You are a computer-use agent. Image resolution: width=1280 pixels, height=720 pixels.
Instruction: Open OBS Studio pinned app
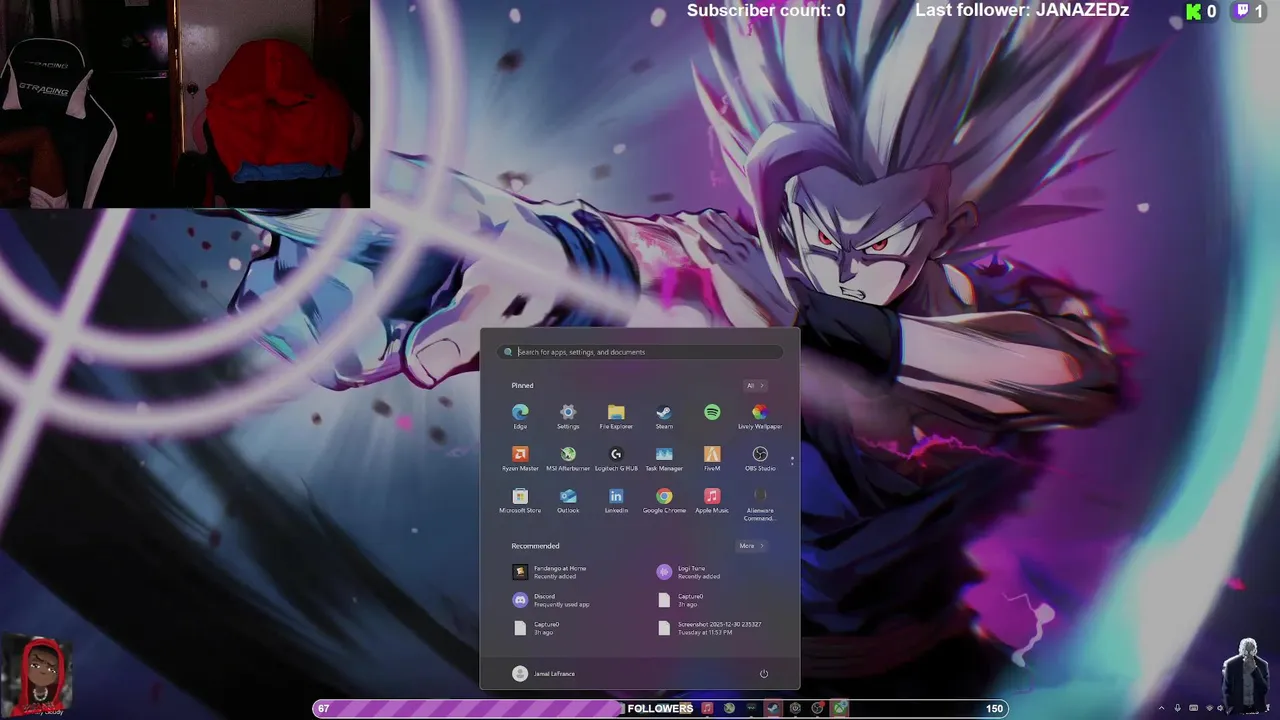coord(760,458)
